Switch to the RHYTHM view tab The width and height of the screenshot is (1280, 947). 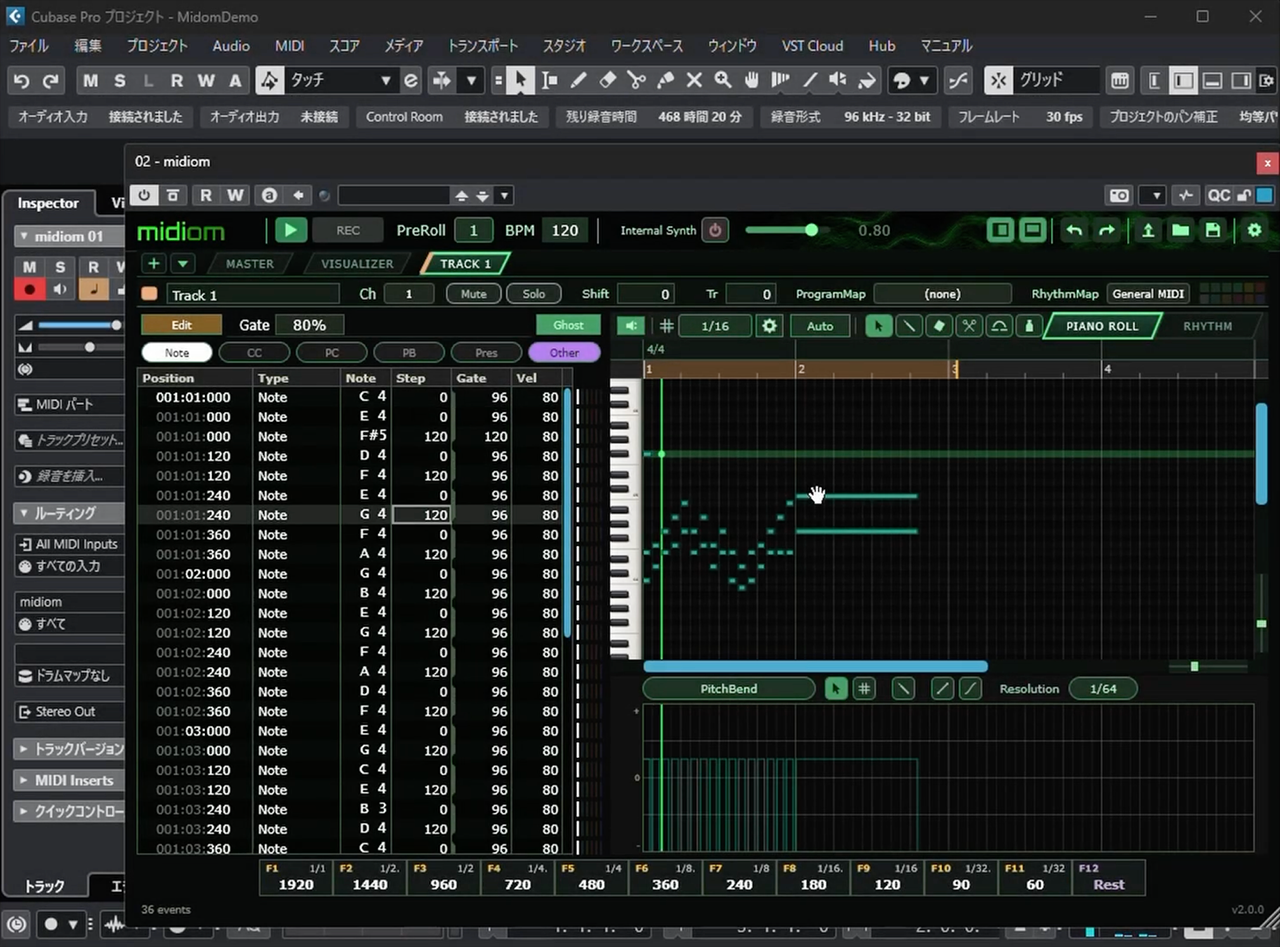click(x=1207, y=326)
